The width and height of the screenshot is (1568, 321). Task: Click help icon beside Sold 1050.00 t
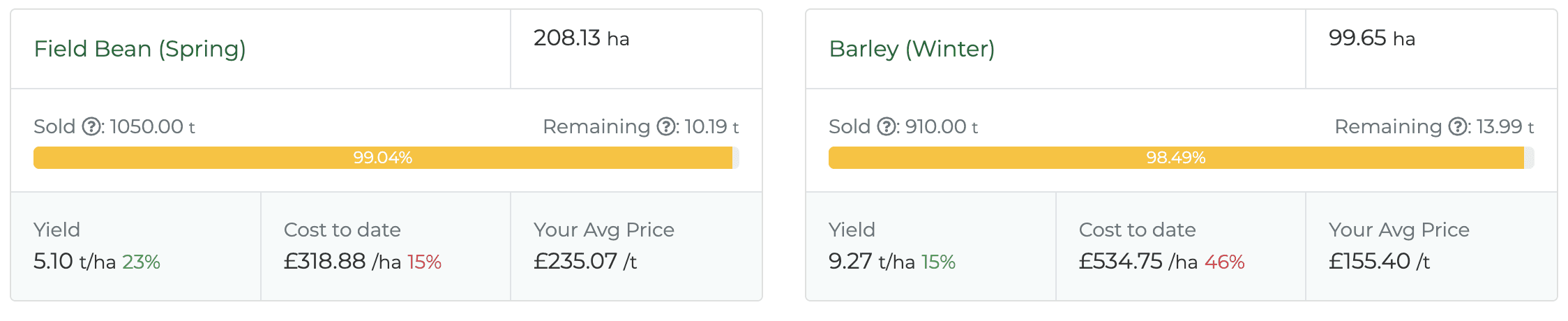pos(91,126)
